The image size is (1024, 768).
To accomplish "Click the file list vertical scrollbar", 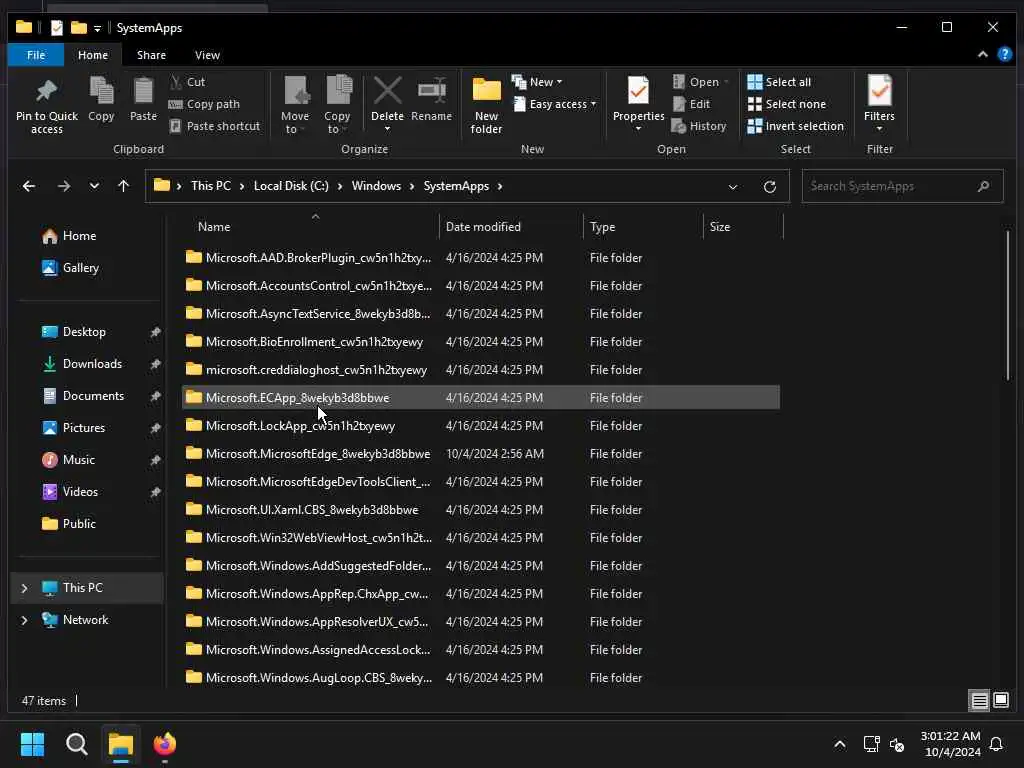I will click(x=1008, y=303).
